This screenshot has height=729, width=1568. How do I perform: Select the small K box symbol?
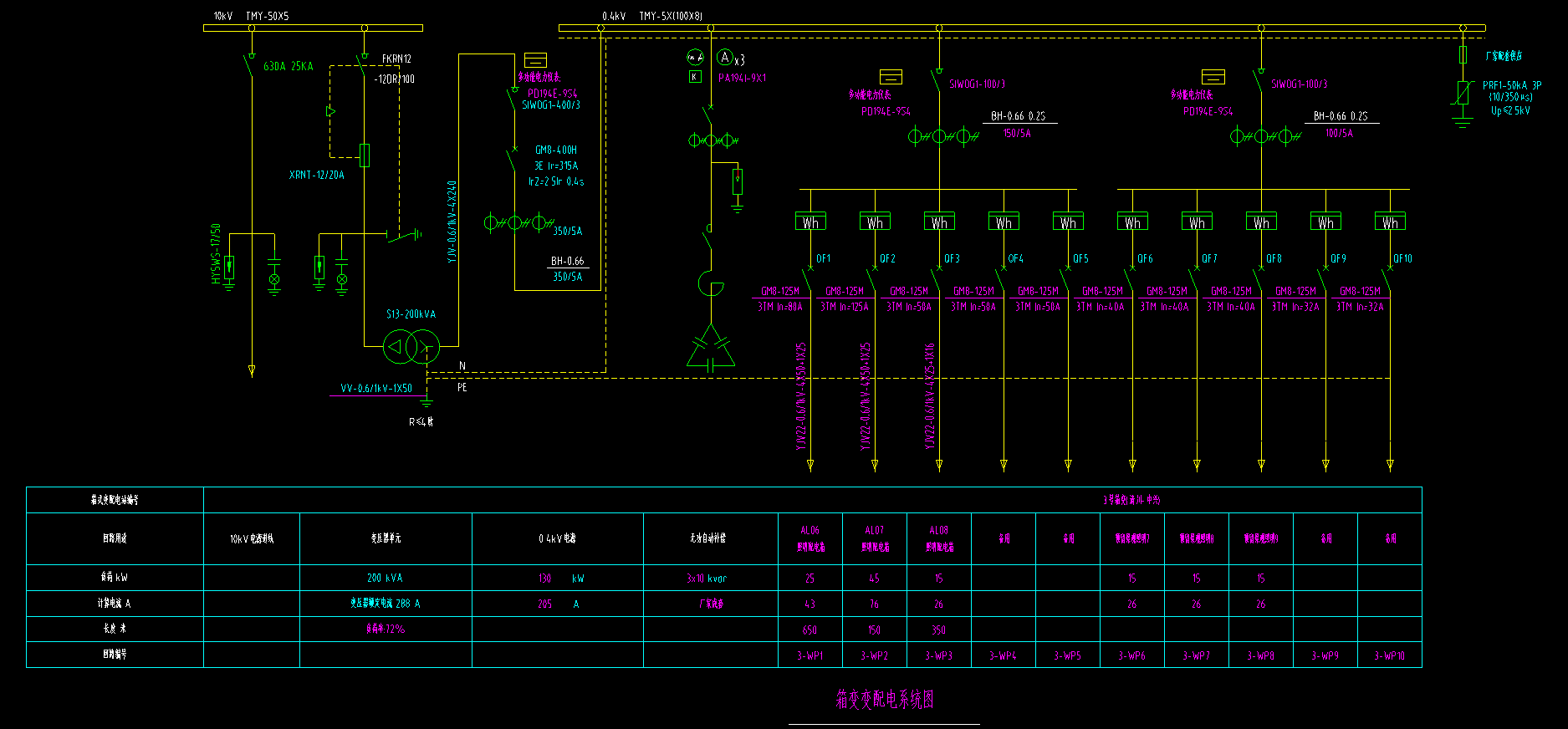tap(694, 77)
